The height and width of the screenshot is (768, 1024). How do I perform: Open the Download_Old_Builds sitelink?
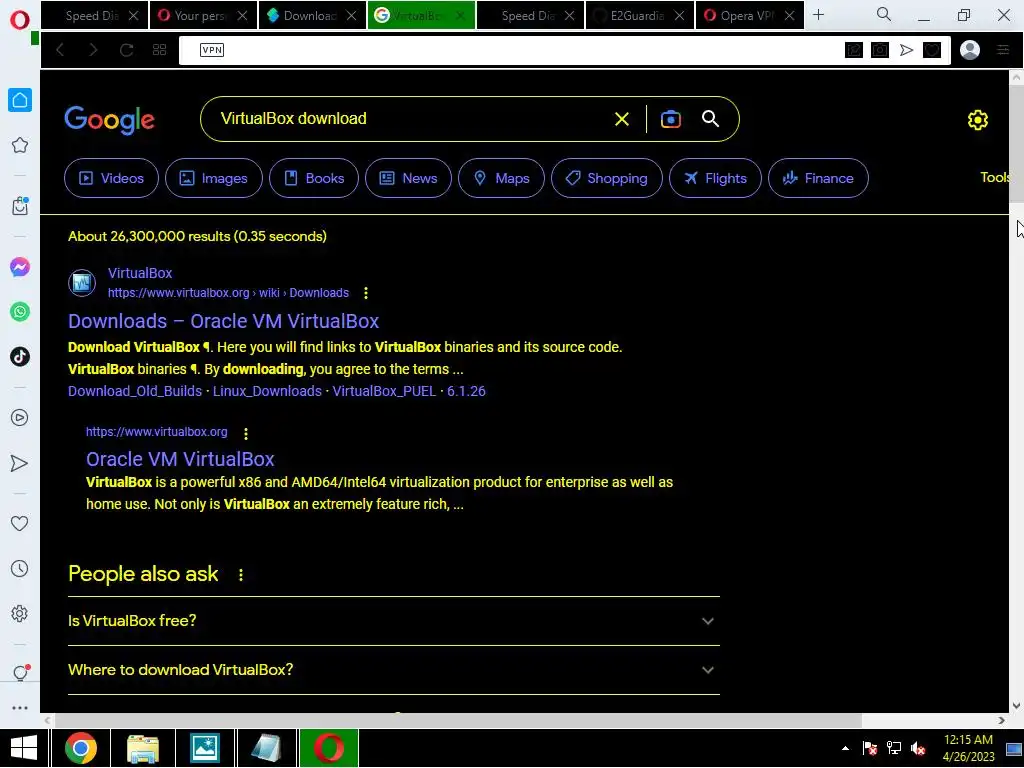coord(135,391)
